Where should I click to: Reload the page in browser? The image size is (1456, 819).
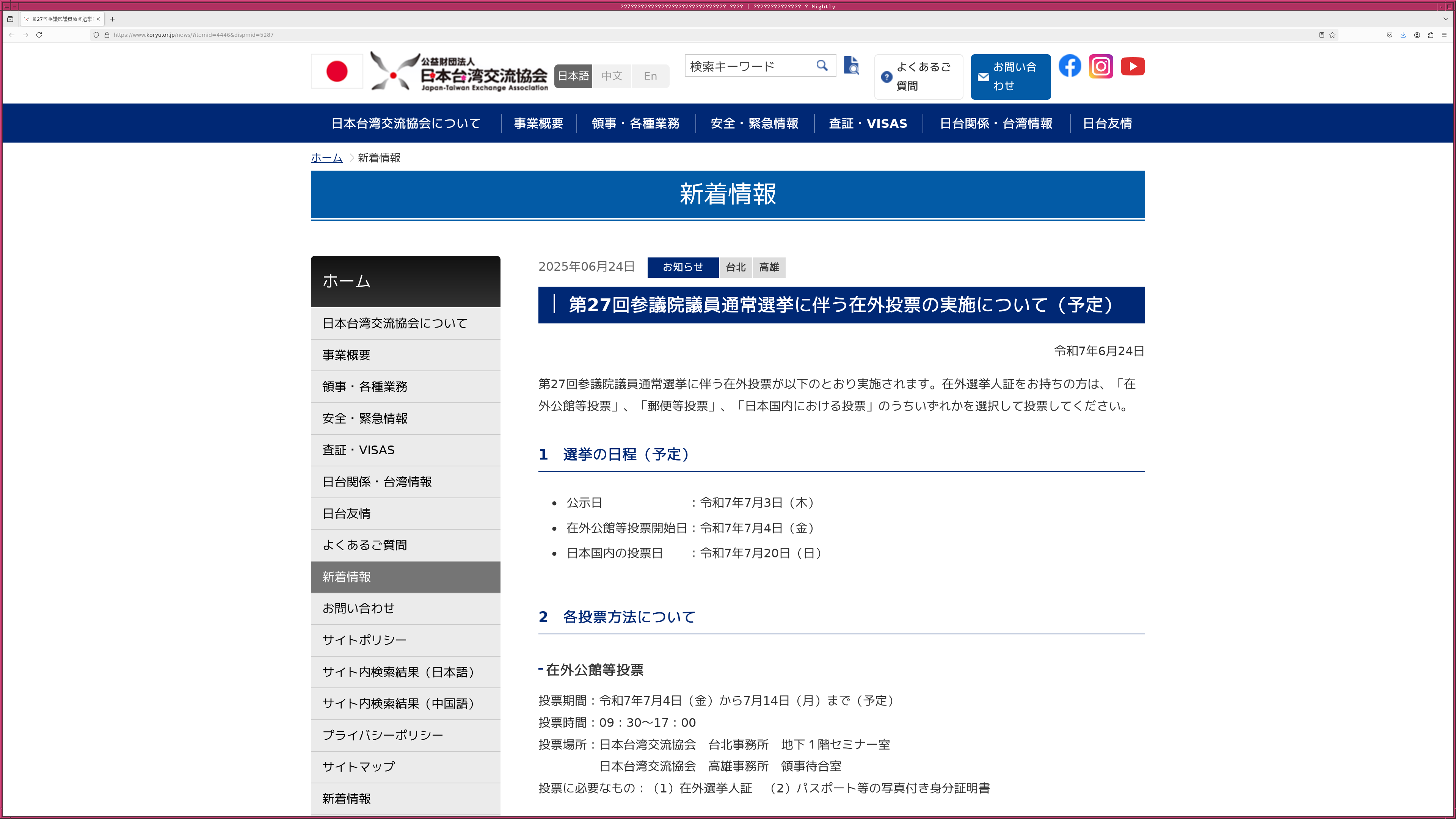pos(39,35)
